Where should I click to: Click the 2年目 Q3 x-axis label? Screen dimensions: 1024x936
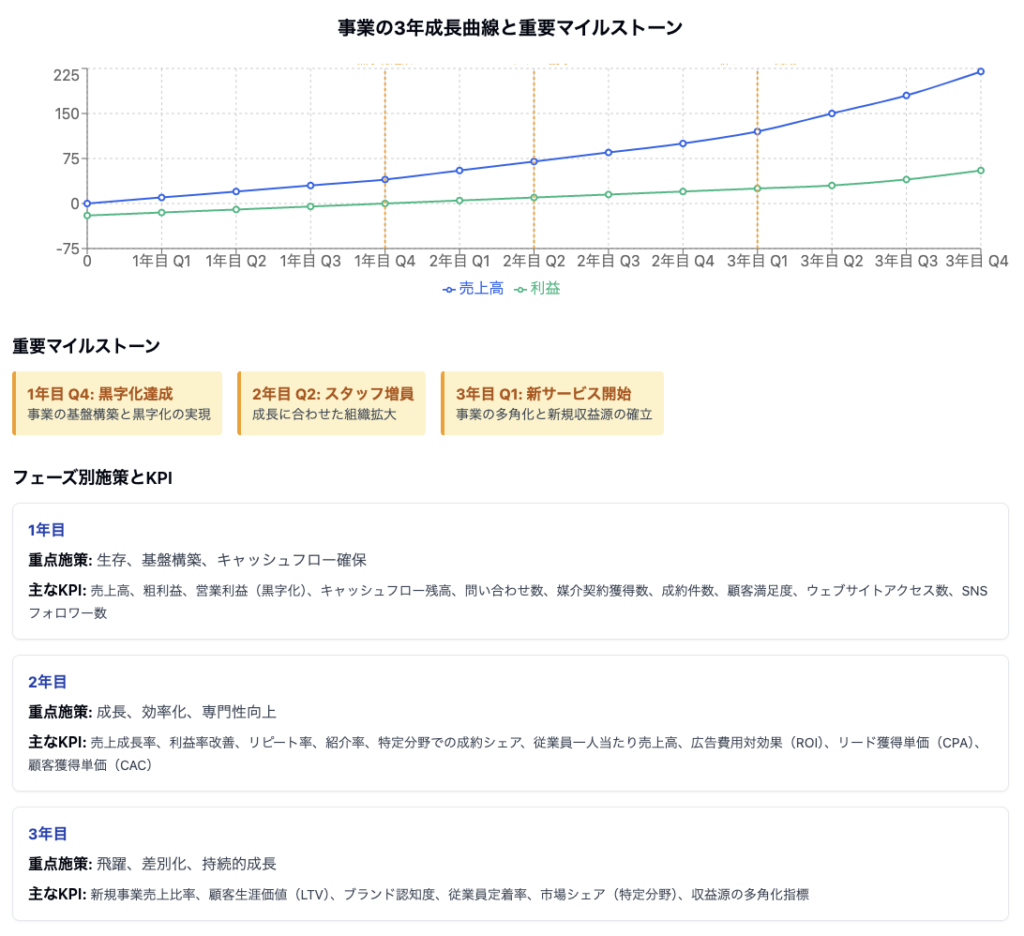[x=608, y=261]
